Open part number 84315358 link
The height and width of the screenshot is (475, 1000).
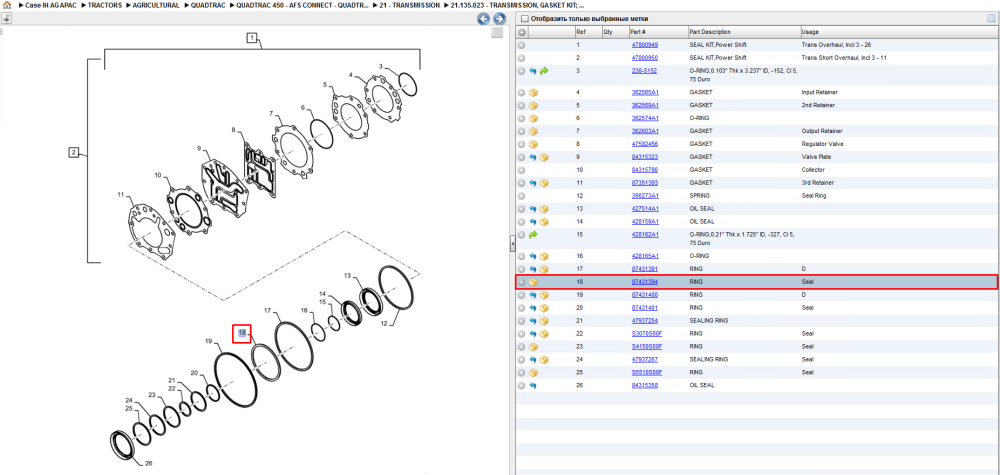tap(645, 385)
